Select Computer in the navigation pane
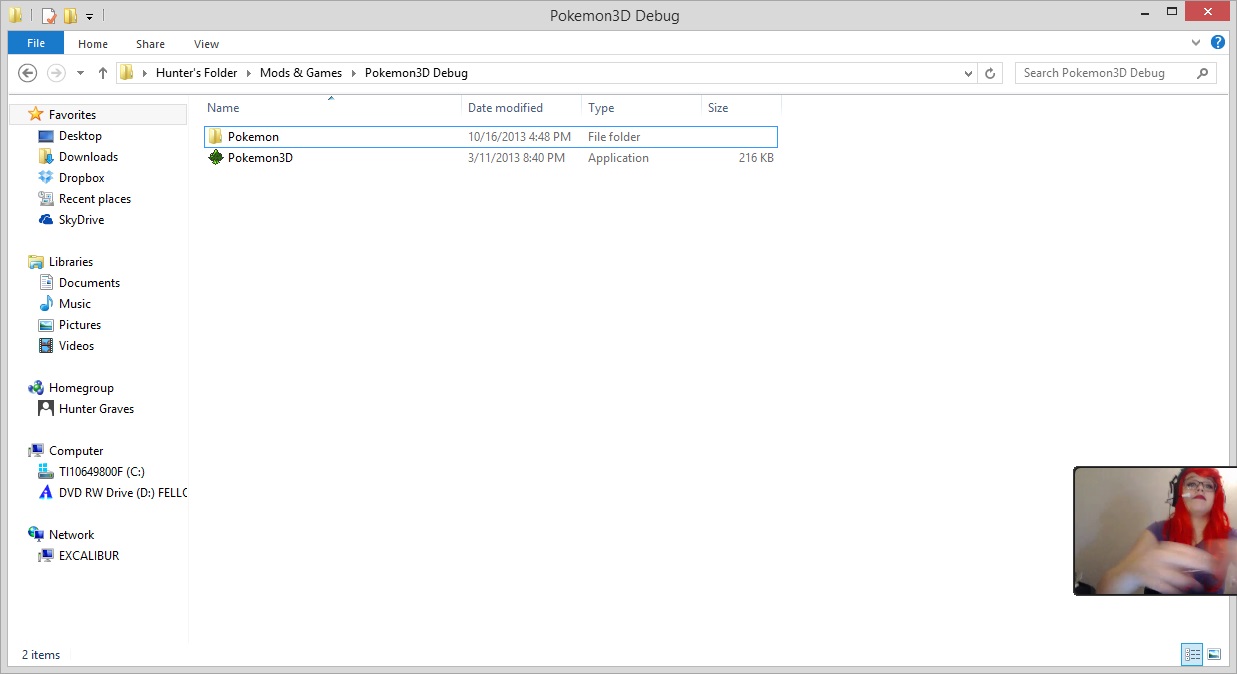This screenshot has height=674, width=1237. (x=76, y=451)
